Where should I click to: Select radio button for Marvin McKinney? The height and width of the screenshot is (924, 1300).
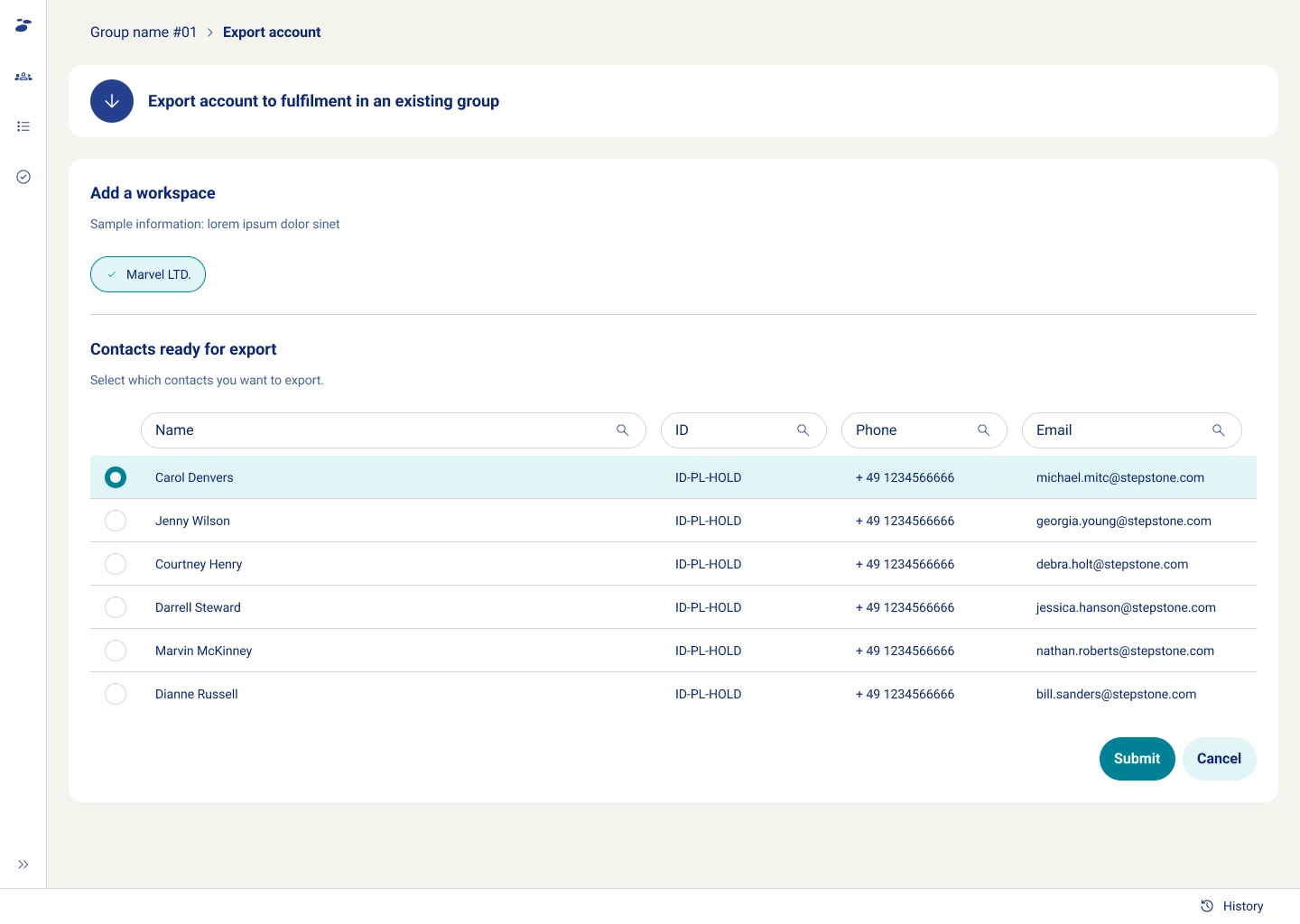point(116,651)
